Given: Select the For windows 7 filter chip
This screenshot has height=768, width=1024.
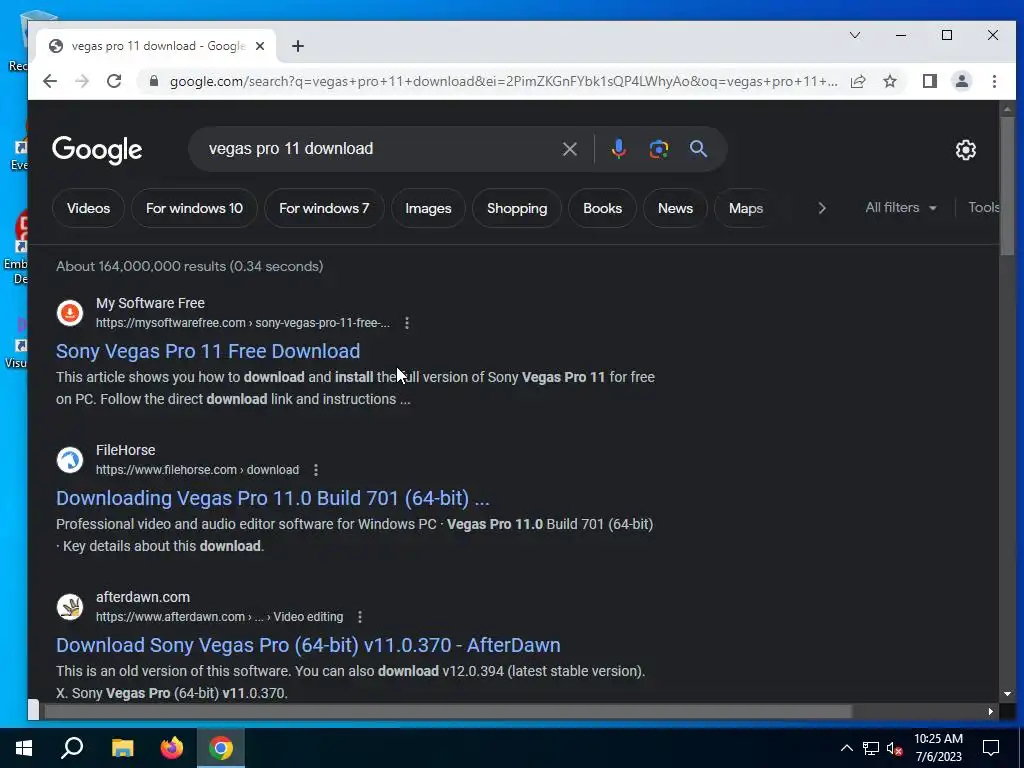Looking at the screenshot, I should (x=324, y=208).
